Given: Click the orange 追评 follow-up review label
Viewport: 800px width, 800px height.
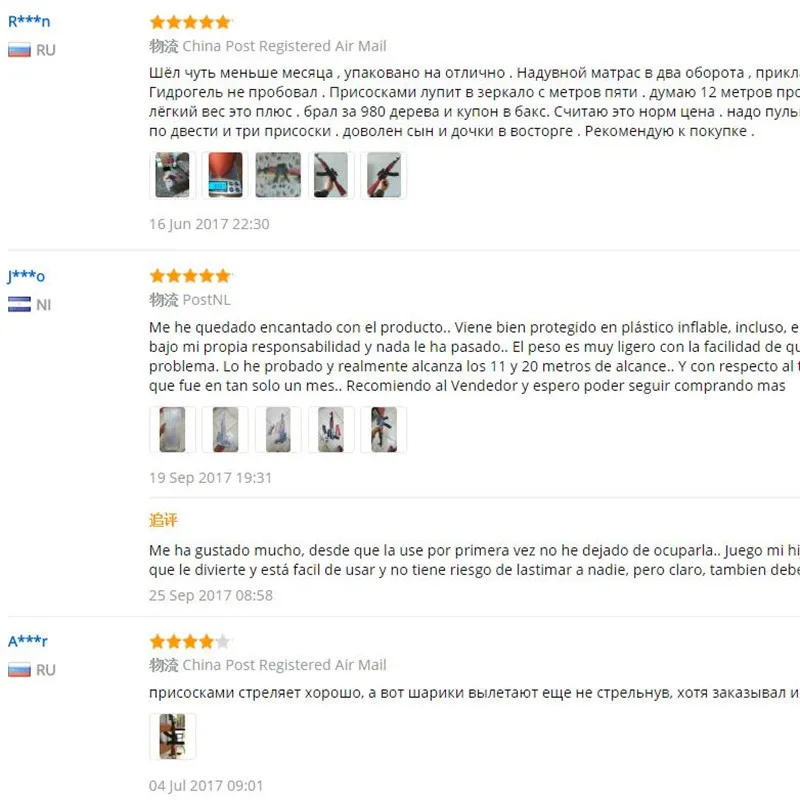Looking at the screenshot, I should [163, 520].
